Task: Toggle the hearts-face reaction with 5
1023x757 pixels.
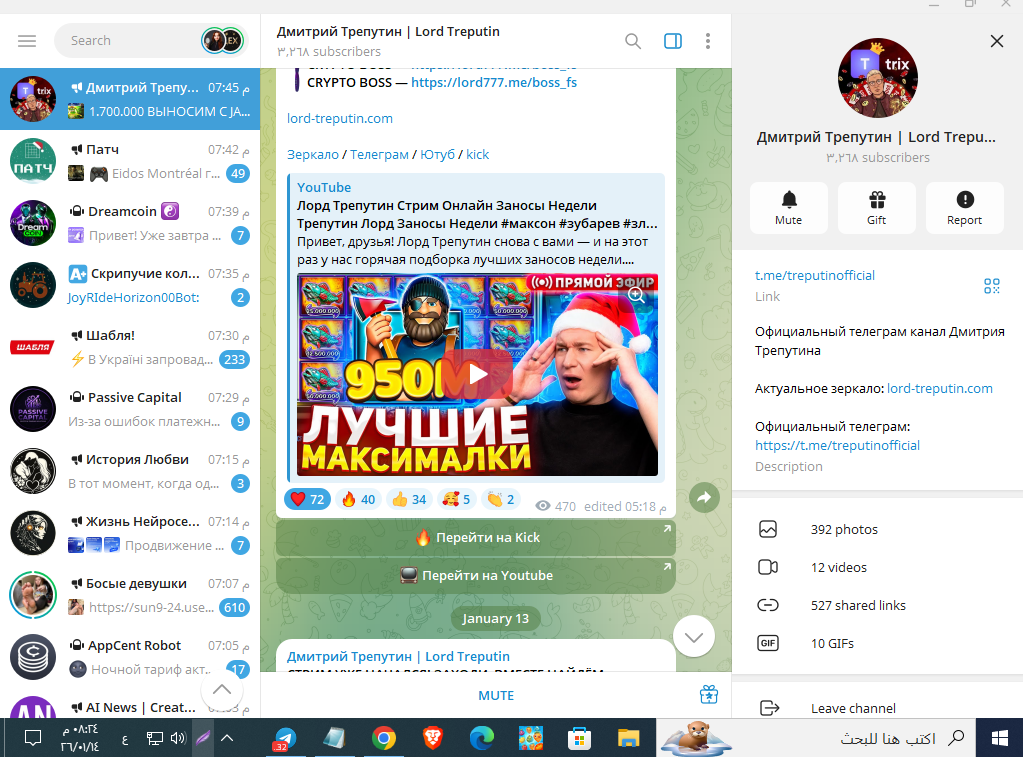Action: (456, 499)
